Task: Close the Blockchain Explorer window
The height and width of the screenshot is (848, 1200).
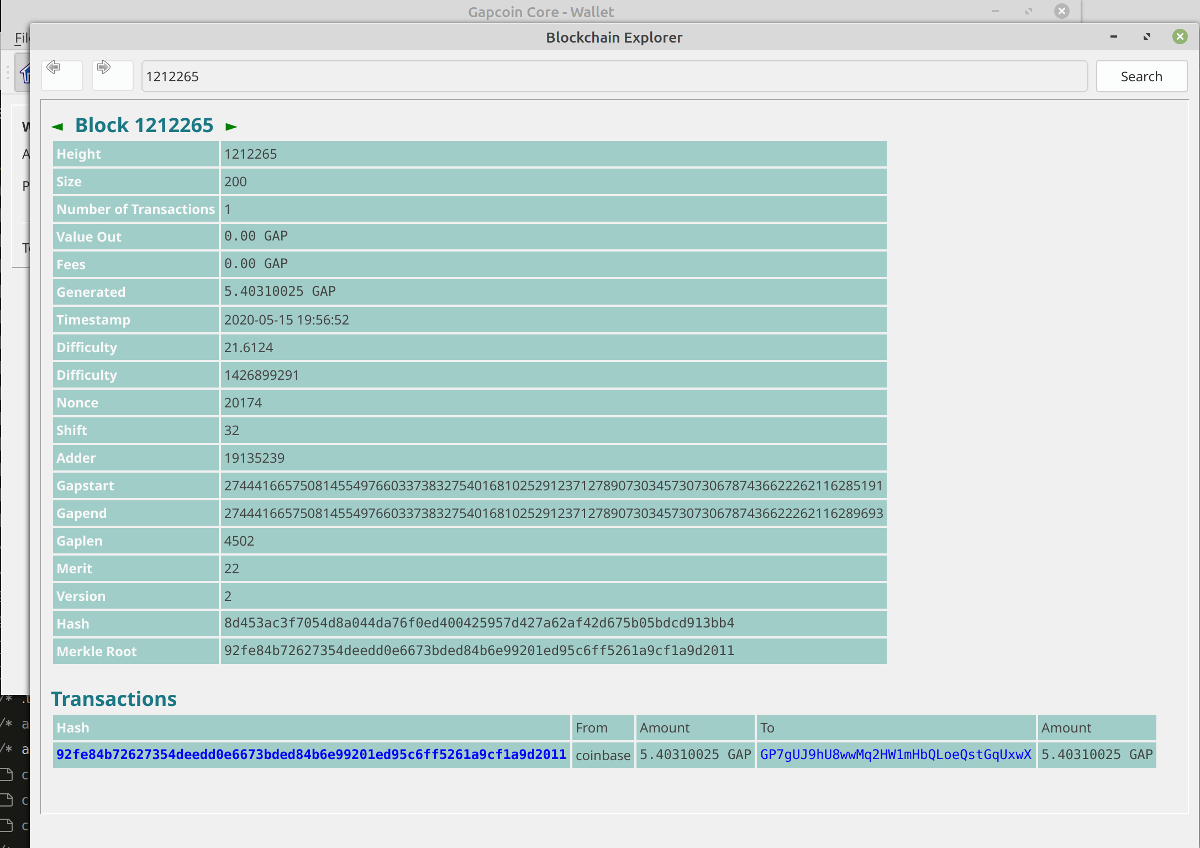Action: [1179, 37]
